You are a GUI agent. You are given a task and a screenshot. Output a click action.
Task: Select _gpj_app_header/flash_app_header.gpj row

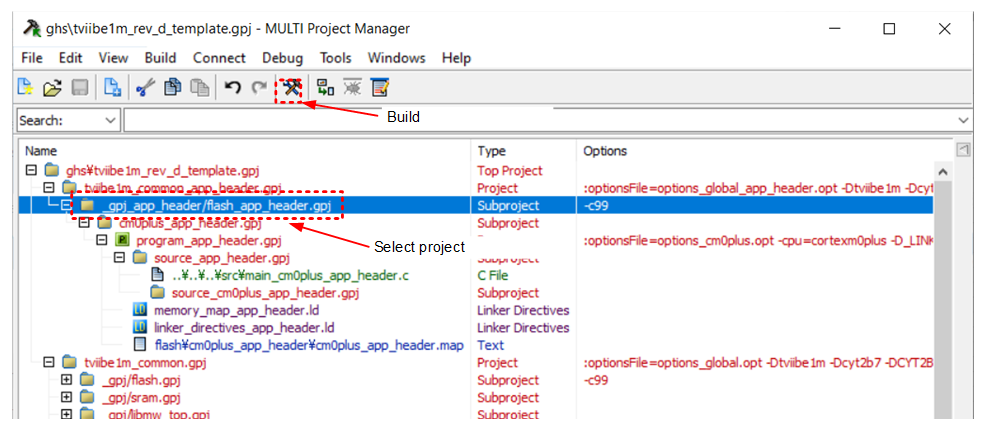pos(475,205)
